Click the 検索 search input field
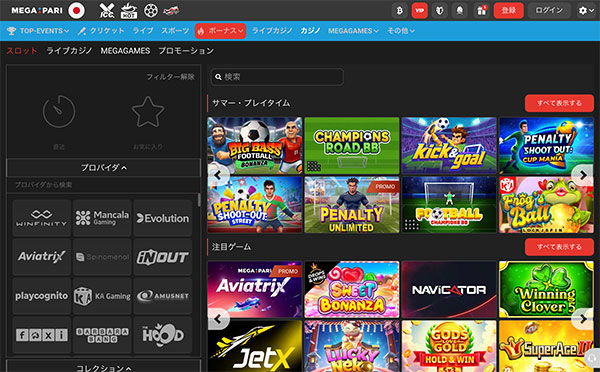Screen dimensions: 600x372 pos(277,77)
